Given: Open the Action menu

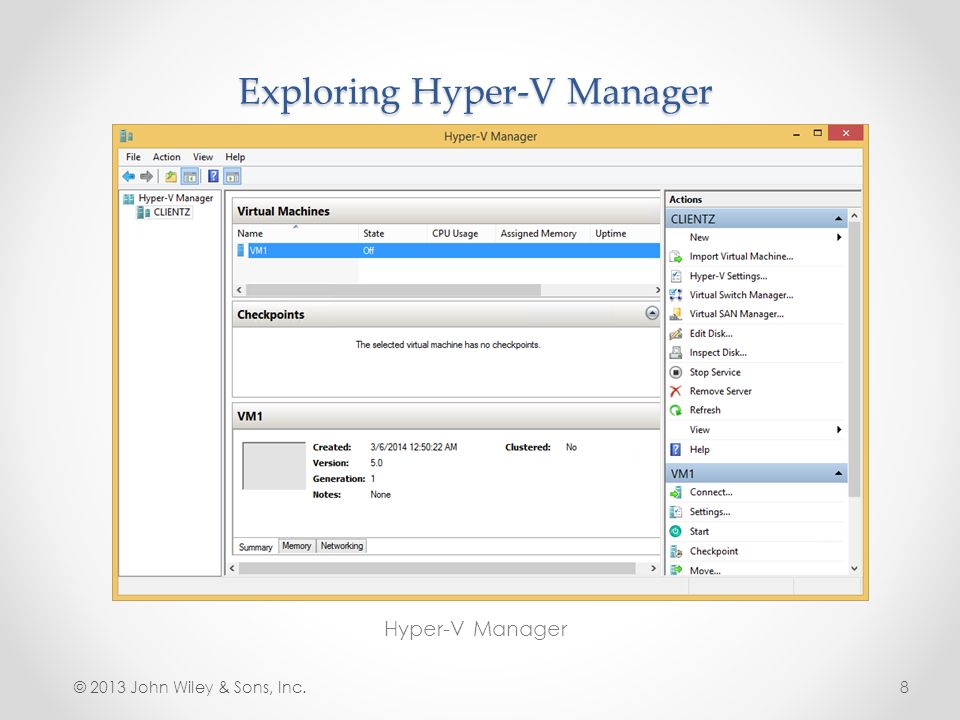Looking at the screenshot, I should [x=167, y=157].
